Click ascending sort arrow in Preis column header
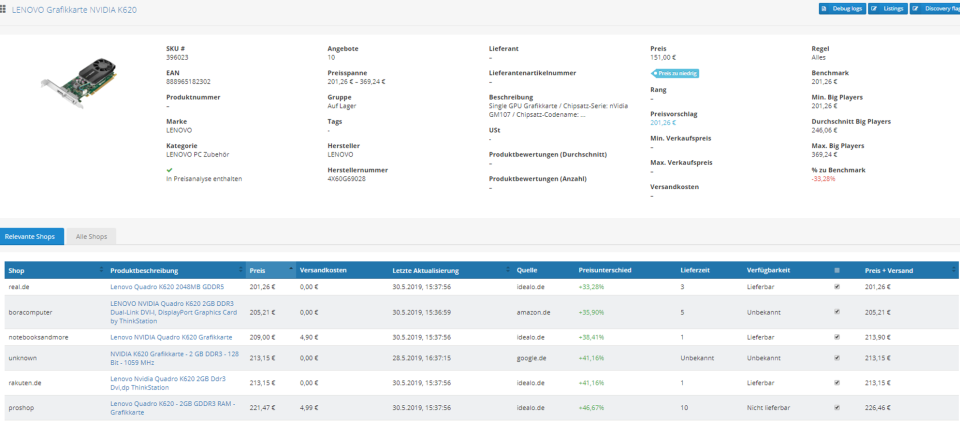 [x=291, y=269]
